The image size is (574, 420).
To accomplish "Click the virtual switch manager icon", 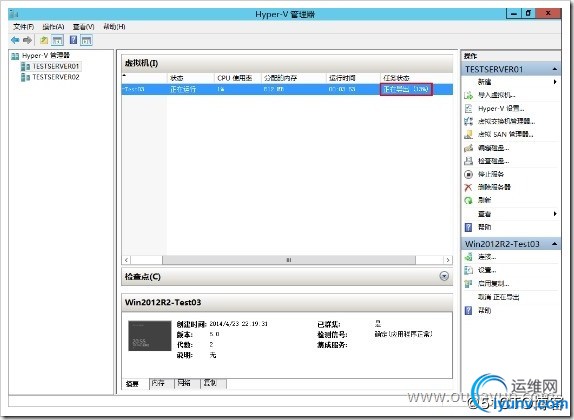I will pyautogui.click(x=468, y=121).
